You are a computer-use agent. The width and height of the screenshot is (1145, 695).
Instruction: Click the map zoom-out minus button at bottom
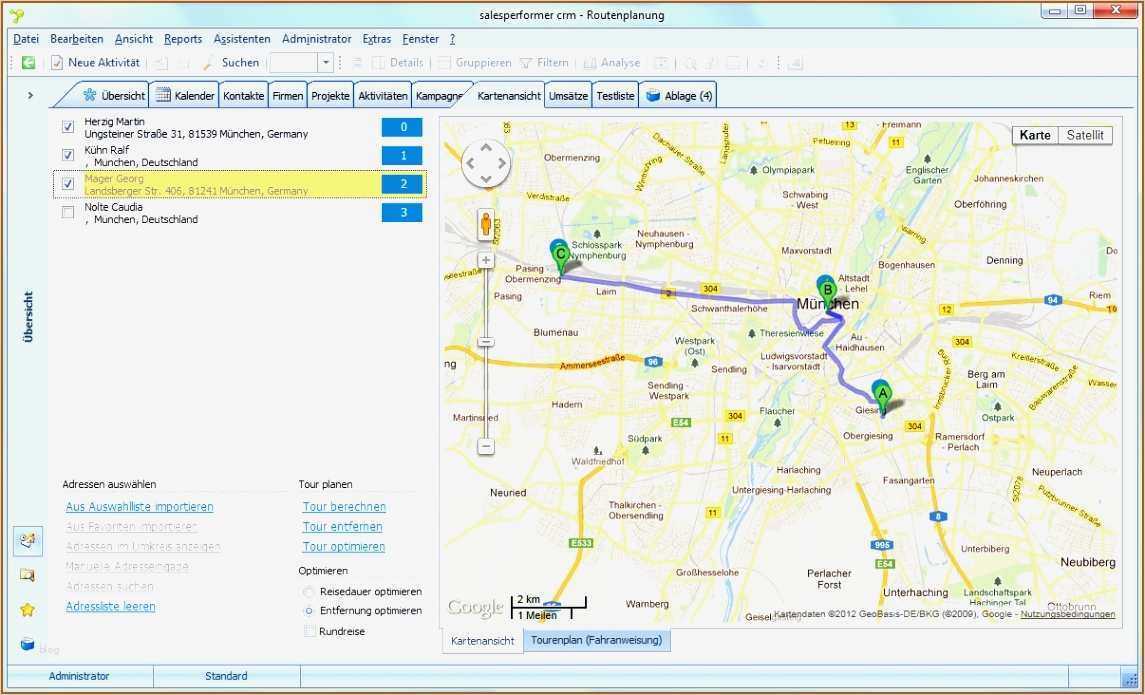point(486,447)
